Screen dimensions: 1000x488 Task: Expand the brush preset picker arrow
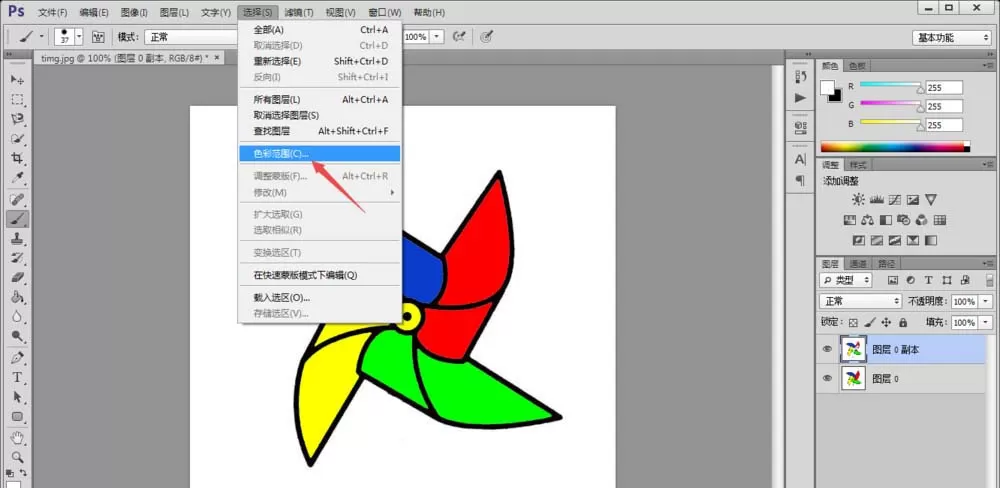coord(79,37)
